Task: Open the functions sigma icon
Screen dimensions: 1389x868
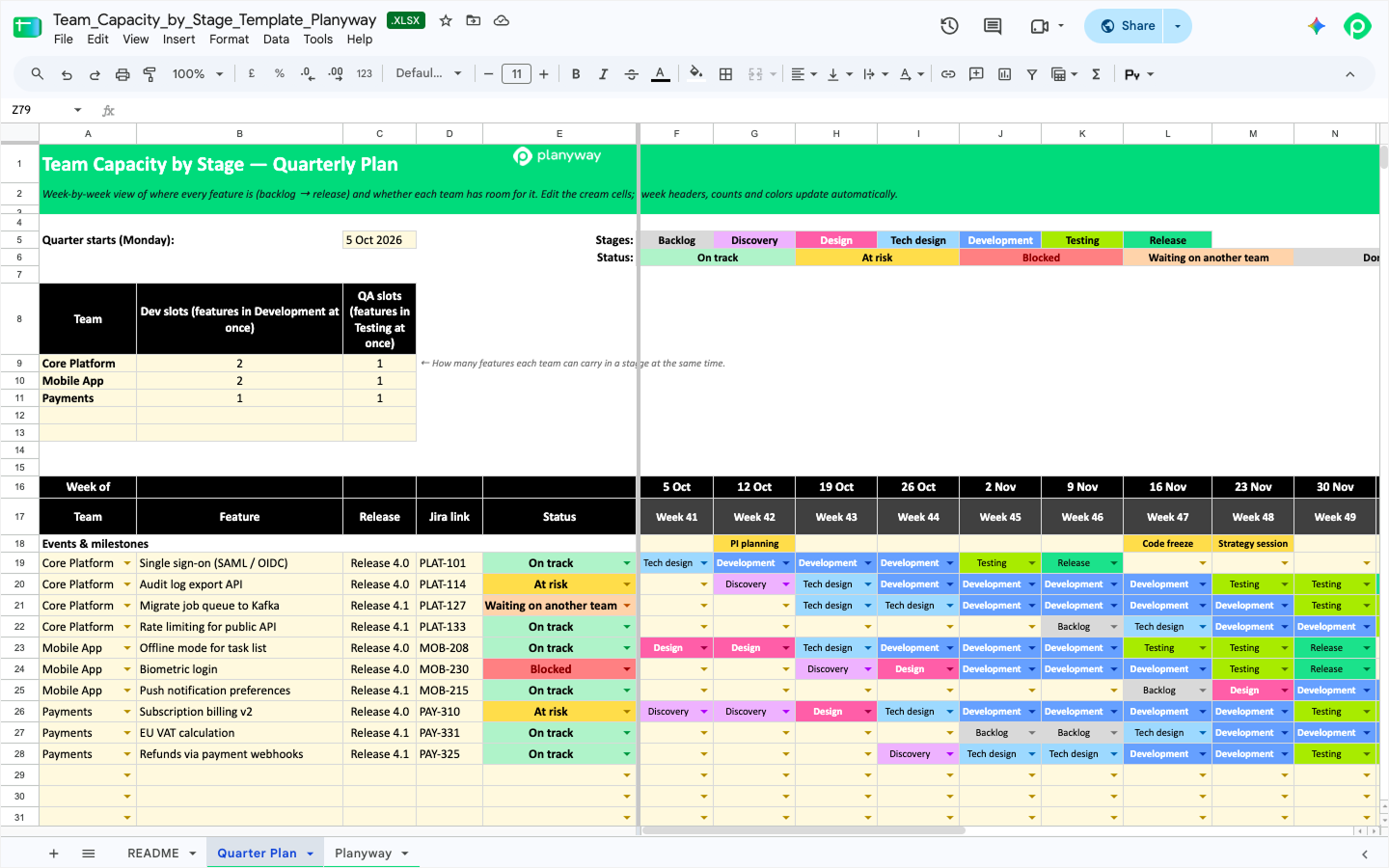Action: [1096, 74]
